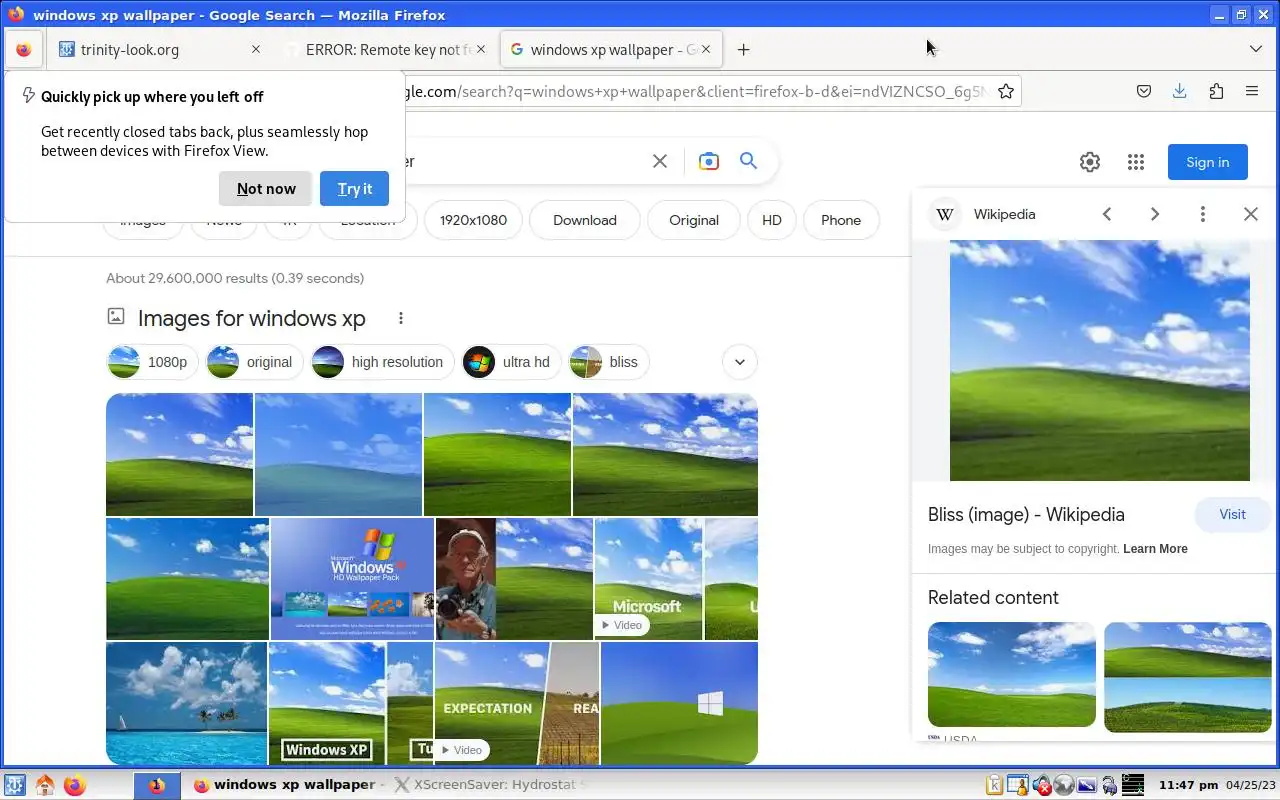Viewport: 1280px width, 800px height.
Task: Open thumbnail of man holding camera
Action: (x=514, y=578)
